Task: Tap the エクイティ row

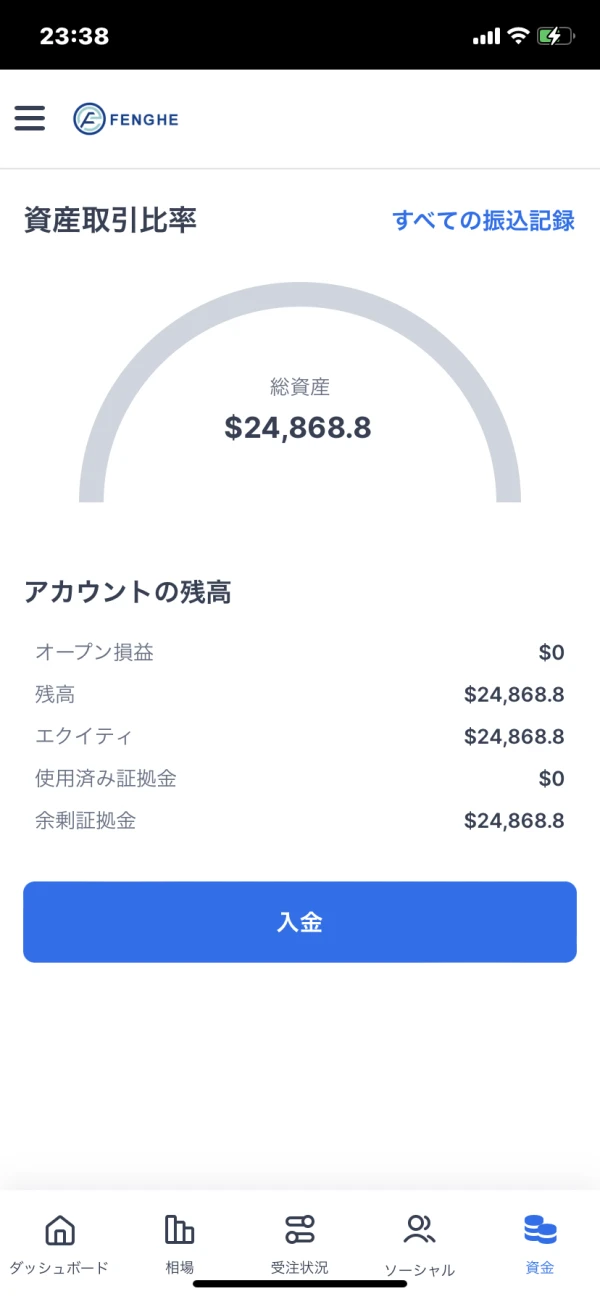Action: coord(300,737)
